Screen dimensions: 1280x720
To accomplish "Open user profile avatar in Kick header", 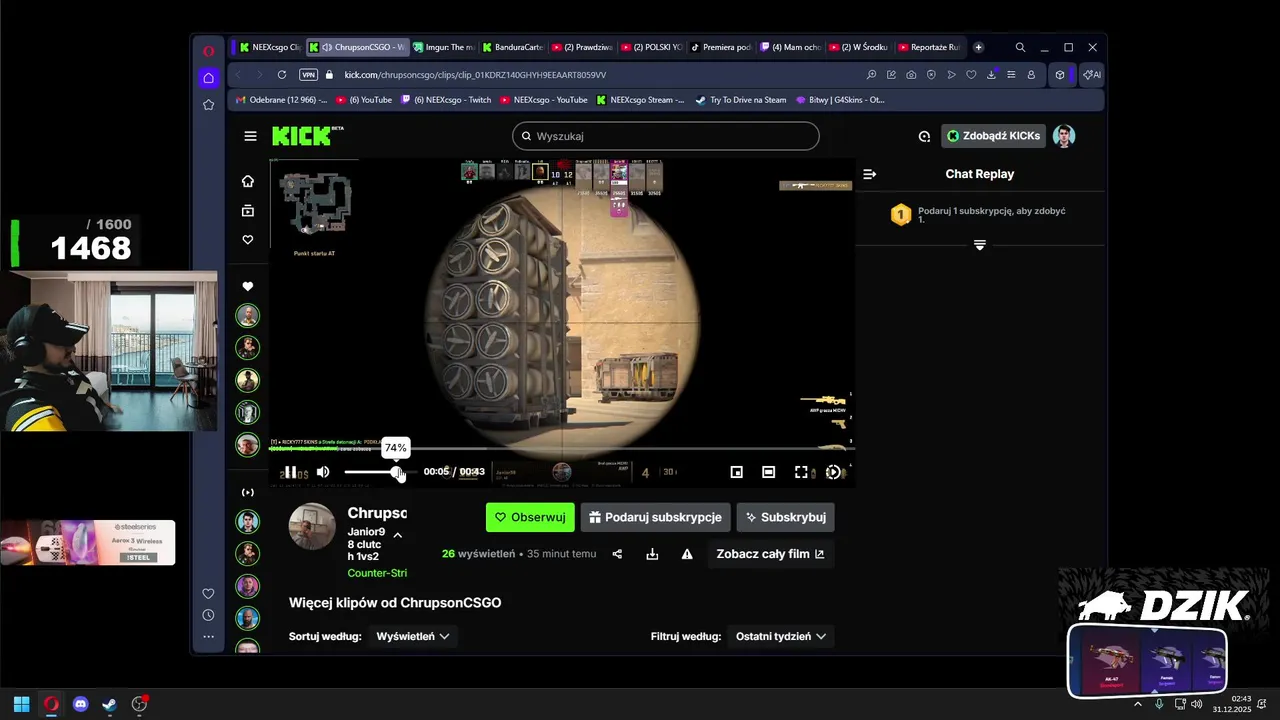I will pos(1064,136).
